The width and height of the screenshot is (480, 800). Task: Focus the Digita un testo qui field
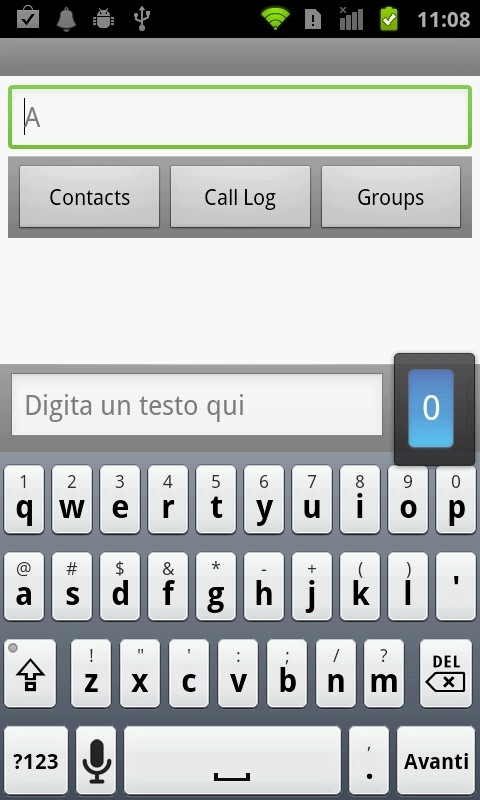[197, 405]
